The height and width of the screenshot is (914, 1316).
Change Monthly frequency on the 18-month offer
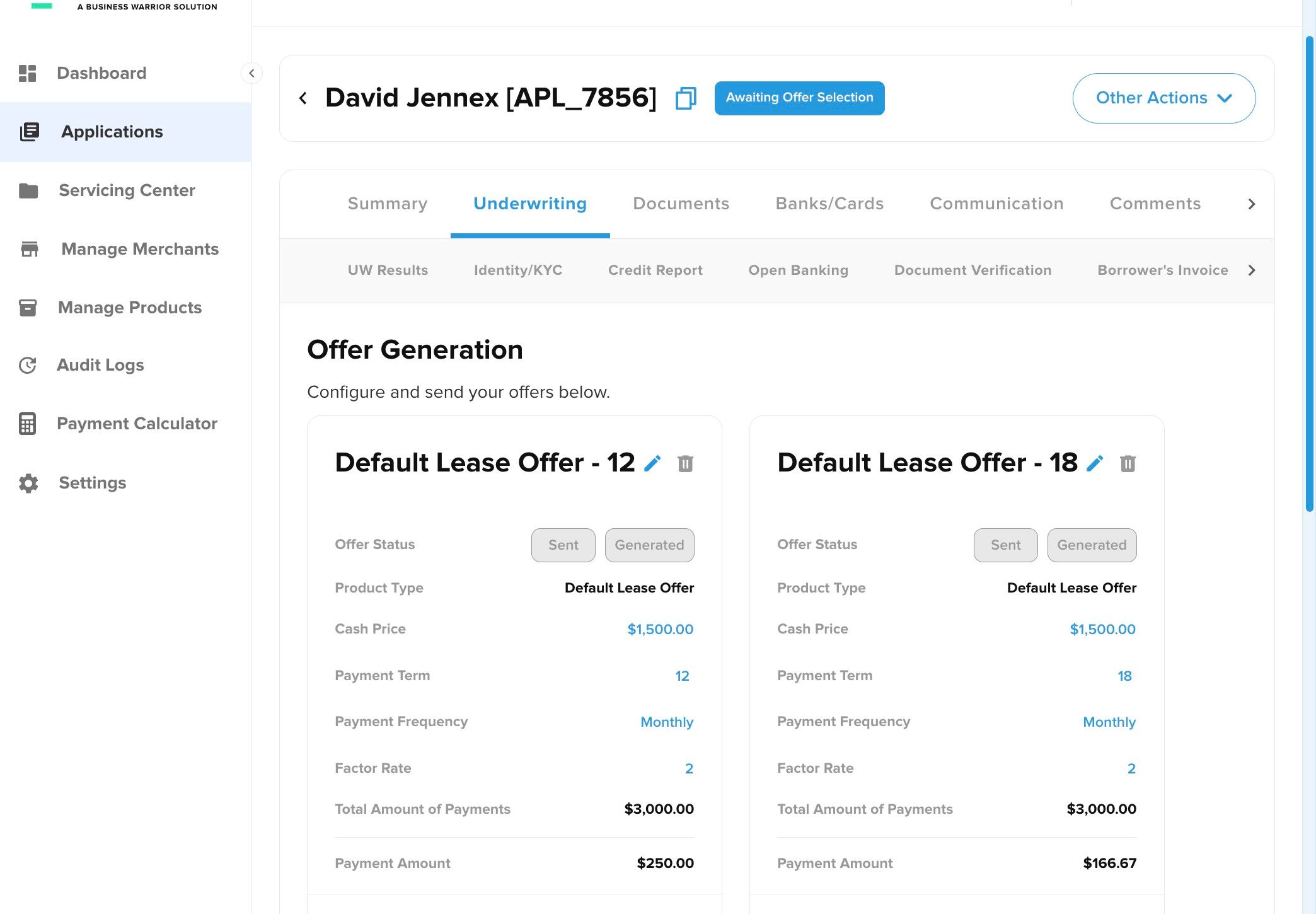click(1109, 722)
